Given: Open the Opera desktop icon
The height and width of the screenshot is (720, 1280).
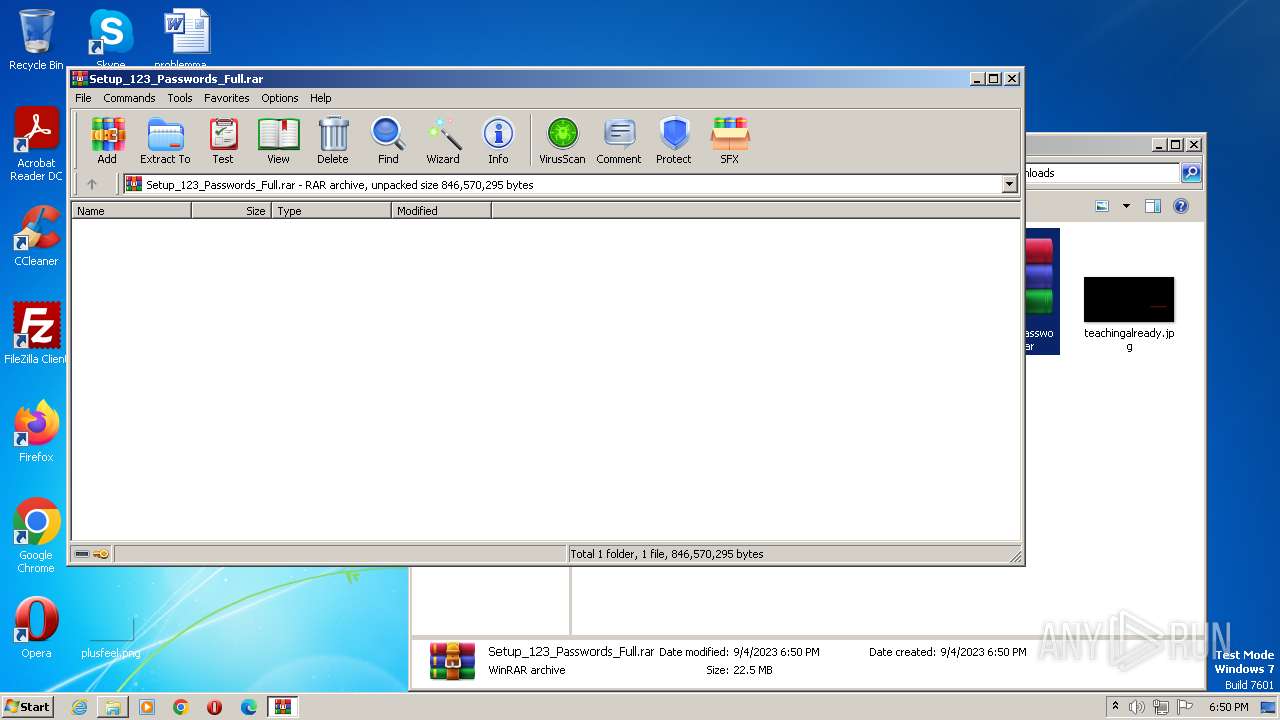Looking at the screenshot, I should (x=36, y=628).
